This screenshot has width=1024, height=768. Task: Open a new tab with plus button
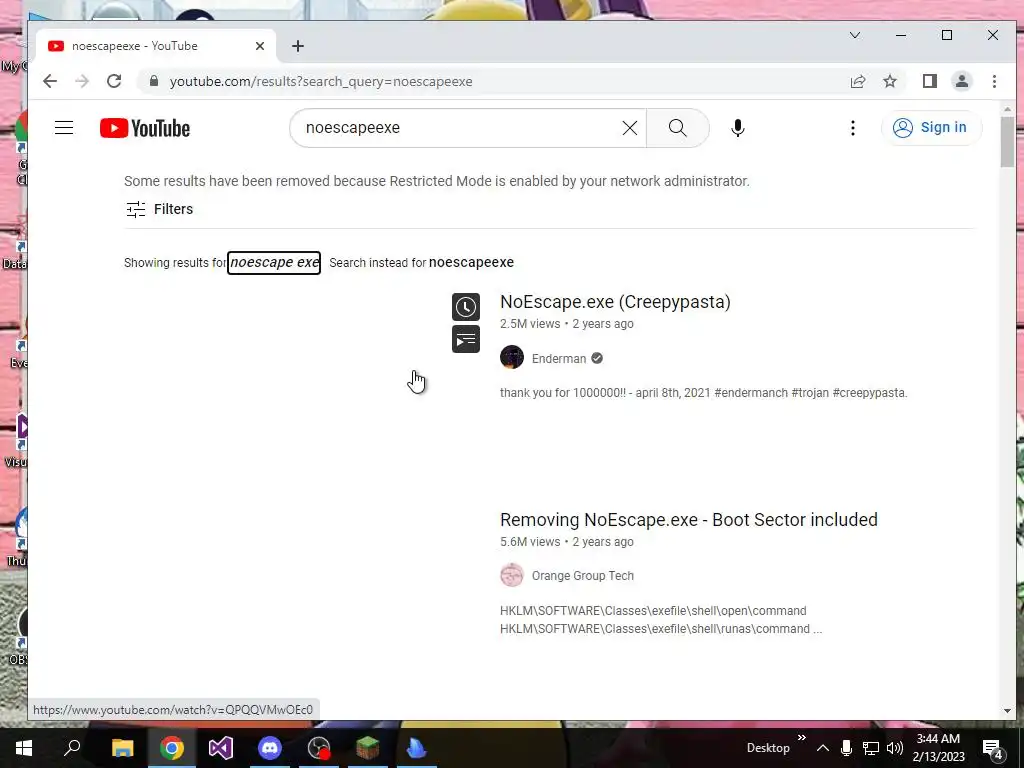(x=298, y=46)
